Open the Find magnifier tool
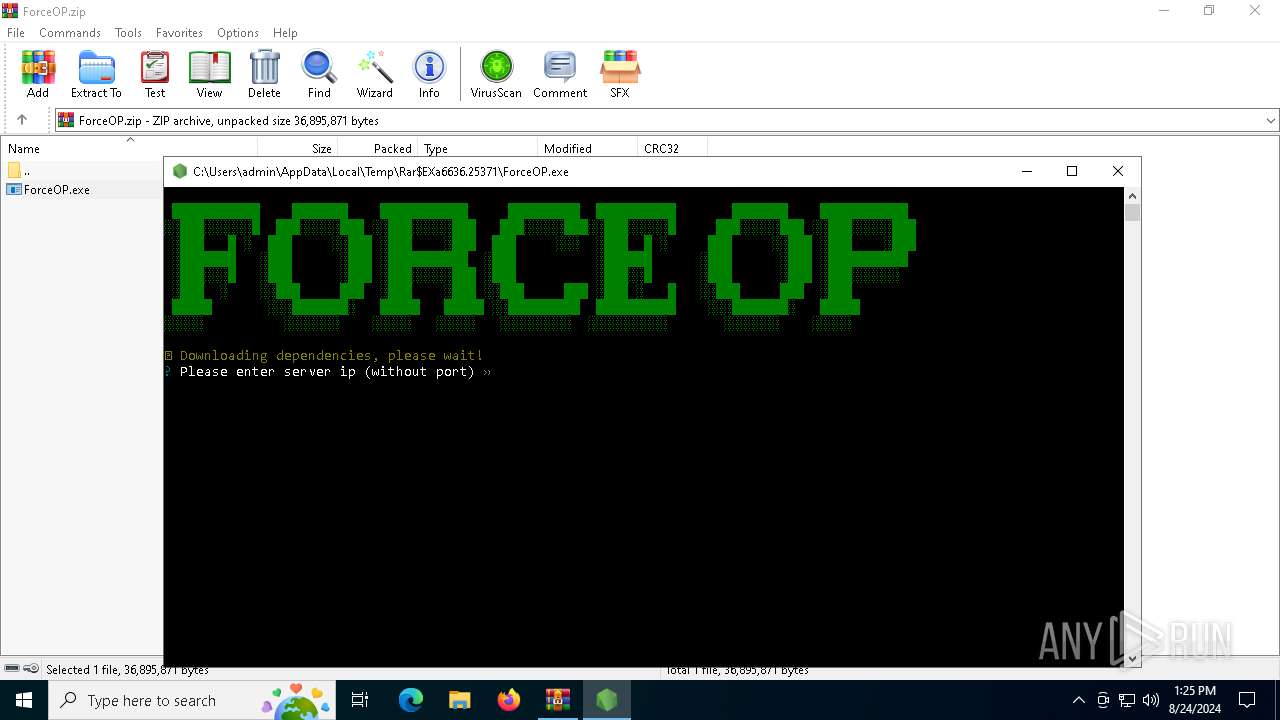The height and width of the screenshot is (720, 1280). (x=319, y=74)
